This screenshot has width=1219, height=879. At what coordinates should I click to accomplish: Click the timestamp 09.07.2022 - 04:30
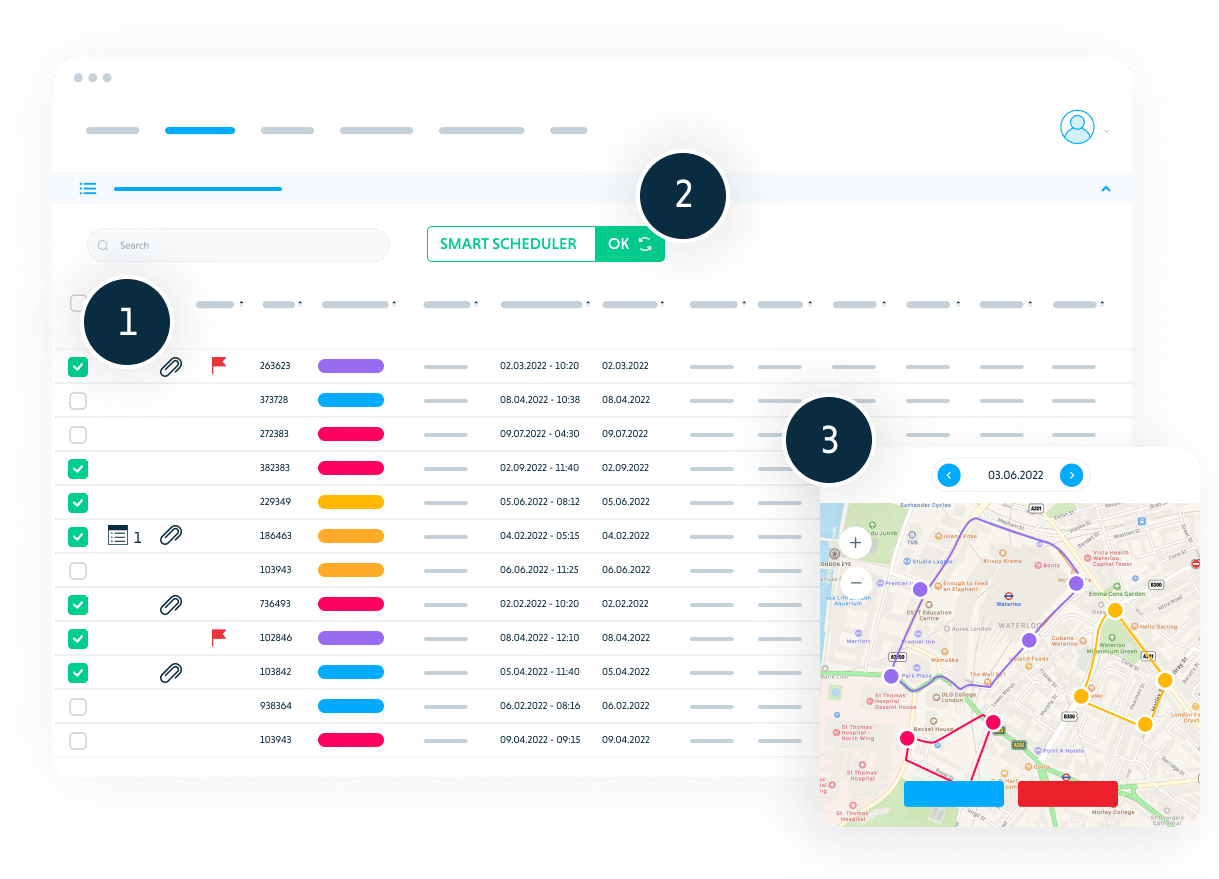(x=540, y=434)
